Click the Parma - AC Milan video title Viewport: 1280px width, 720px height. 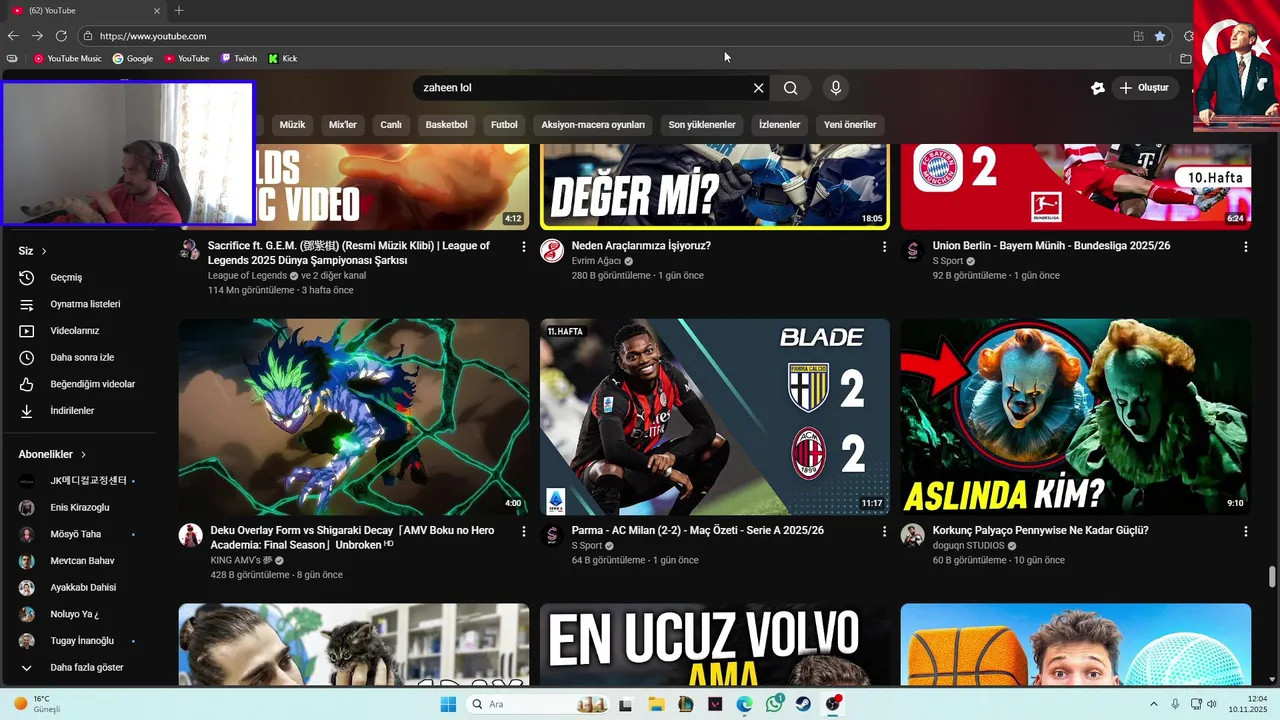(x=698, y=530)
